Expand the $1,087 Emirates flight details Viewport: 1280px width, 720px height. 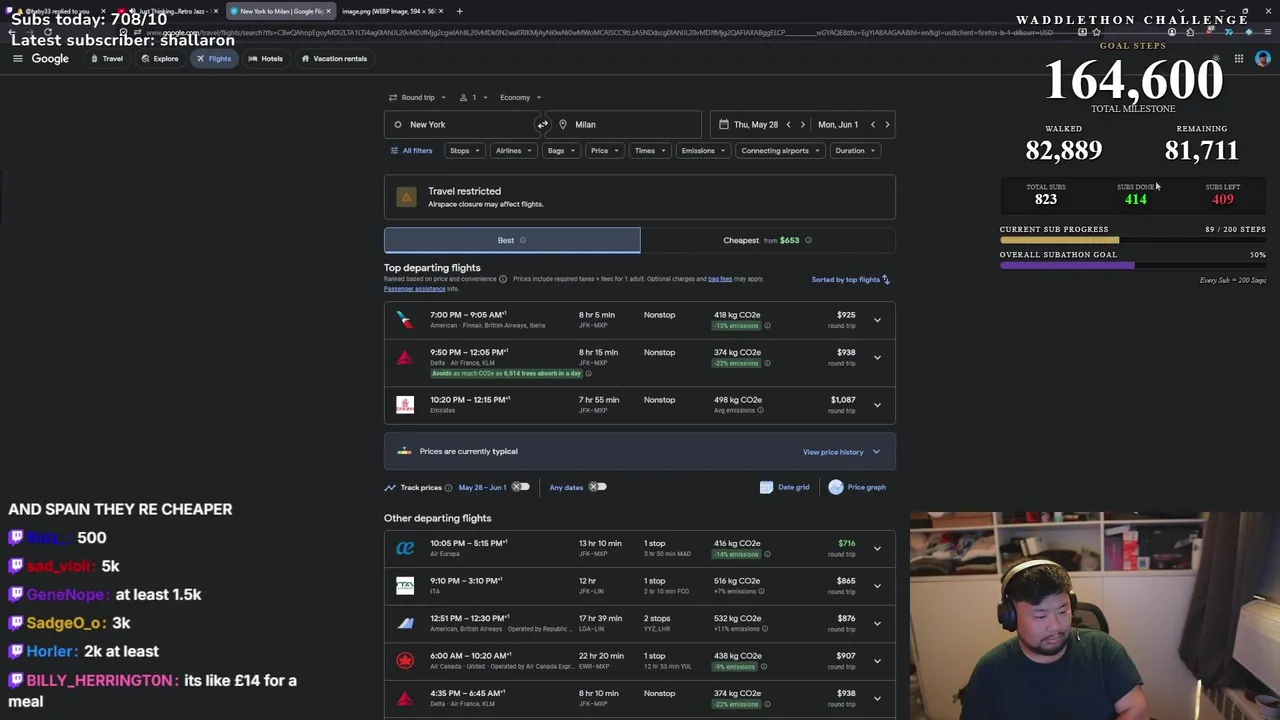pyautogui.click(x=877, y=405)
